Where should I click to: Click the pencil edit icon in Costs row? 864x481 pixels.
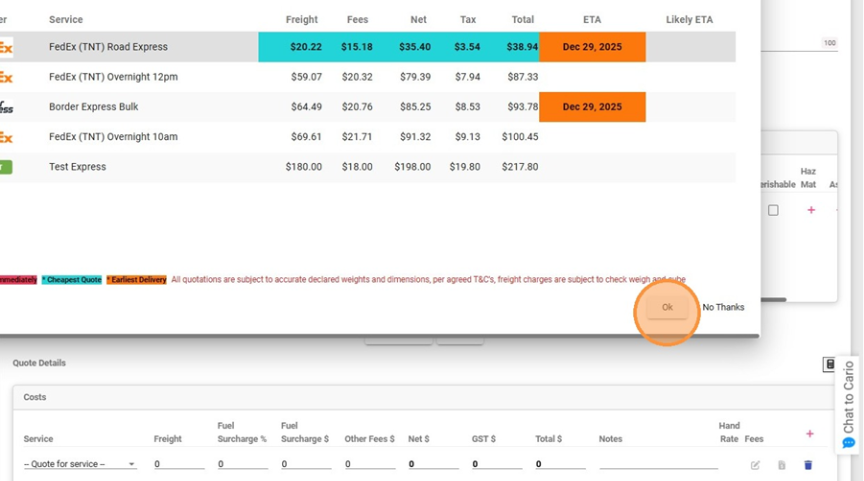(755, 465)
